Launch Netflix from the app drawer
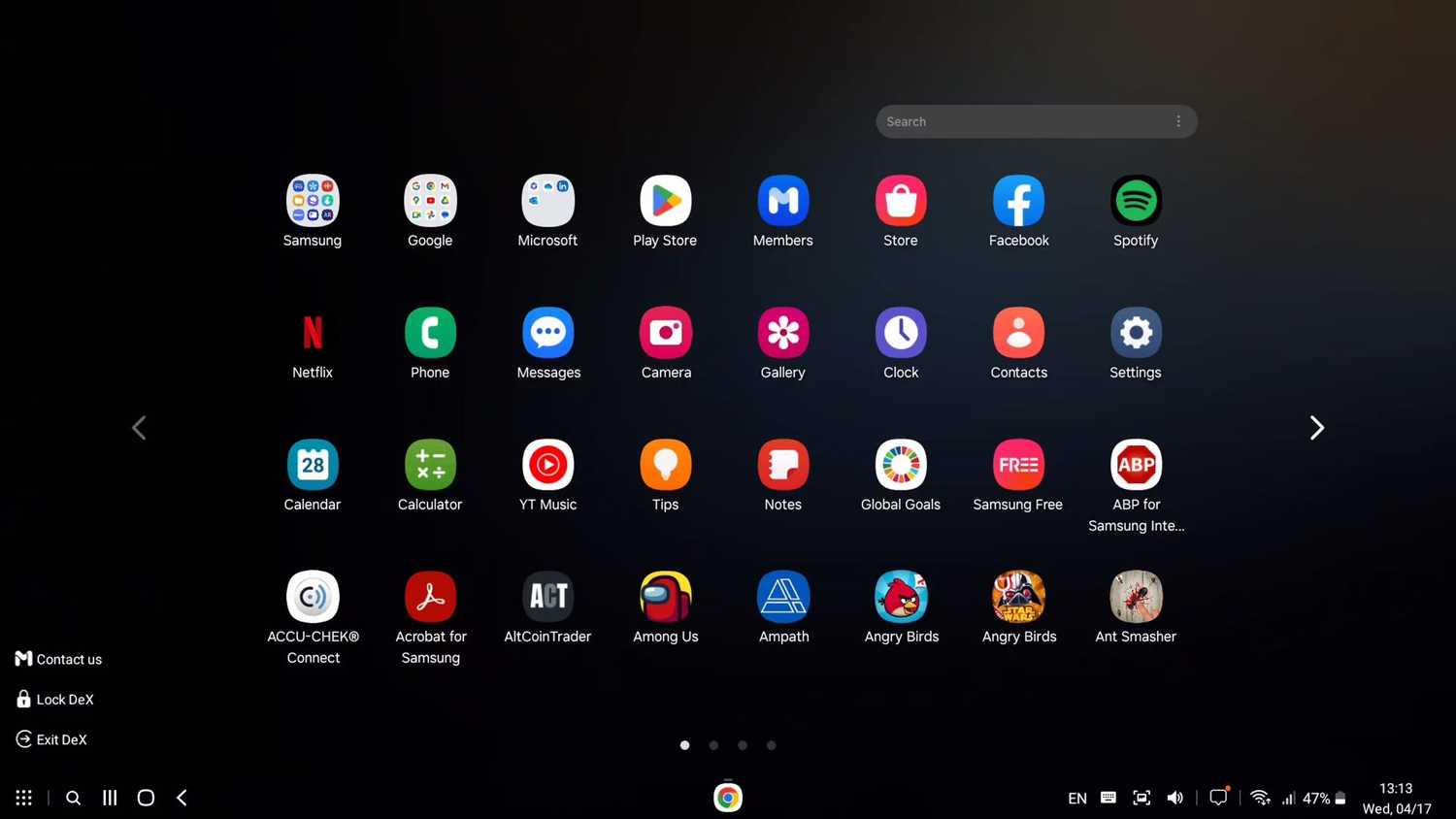 pyautogui.click(x=312, y=333)
